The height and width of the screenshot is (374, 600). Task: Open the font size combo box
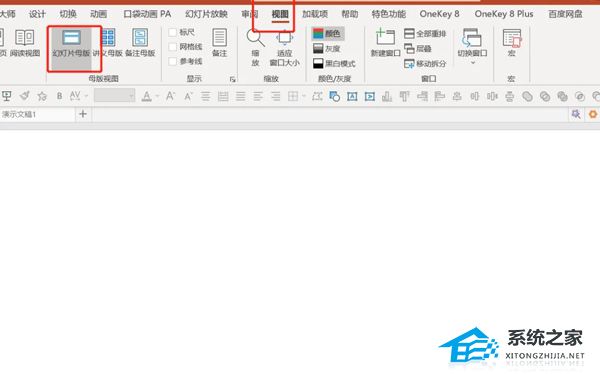coord(114,96)
